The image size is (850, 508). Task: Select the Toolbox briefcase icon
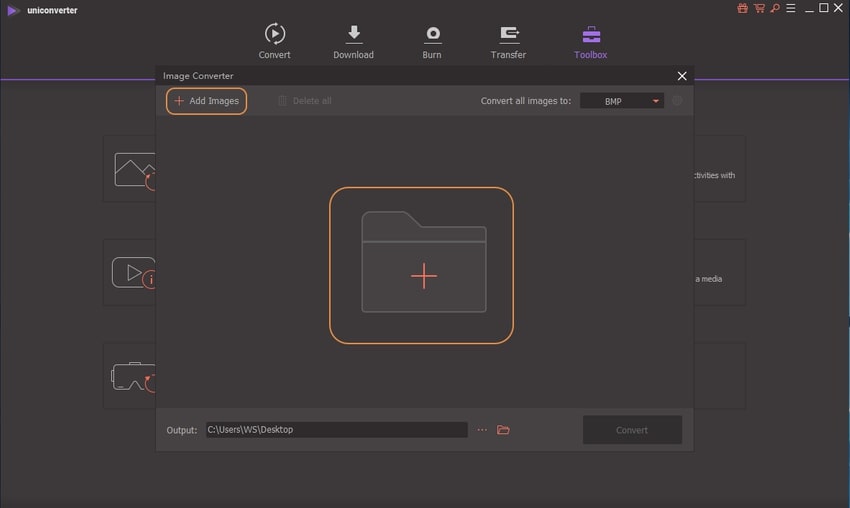tap(590, 34)
